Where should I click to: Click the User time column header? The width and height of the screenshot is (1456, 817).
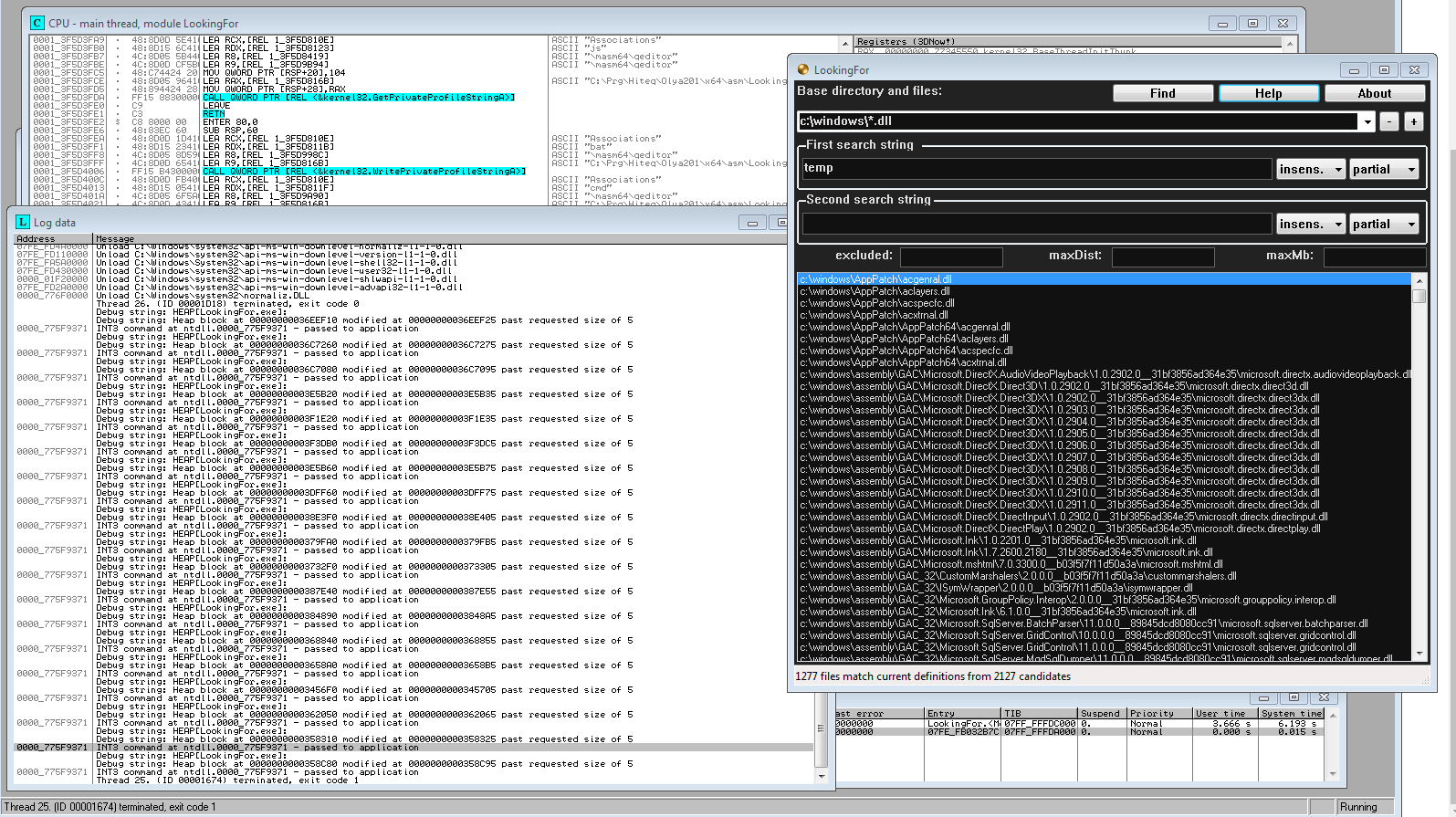tap(1226, 714)
